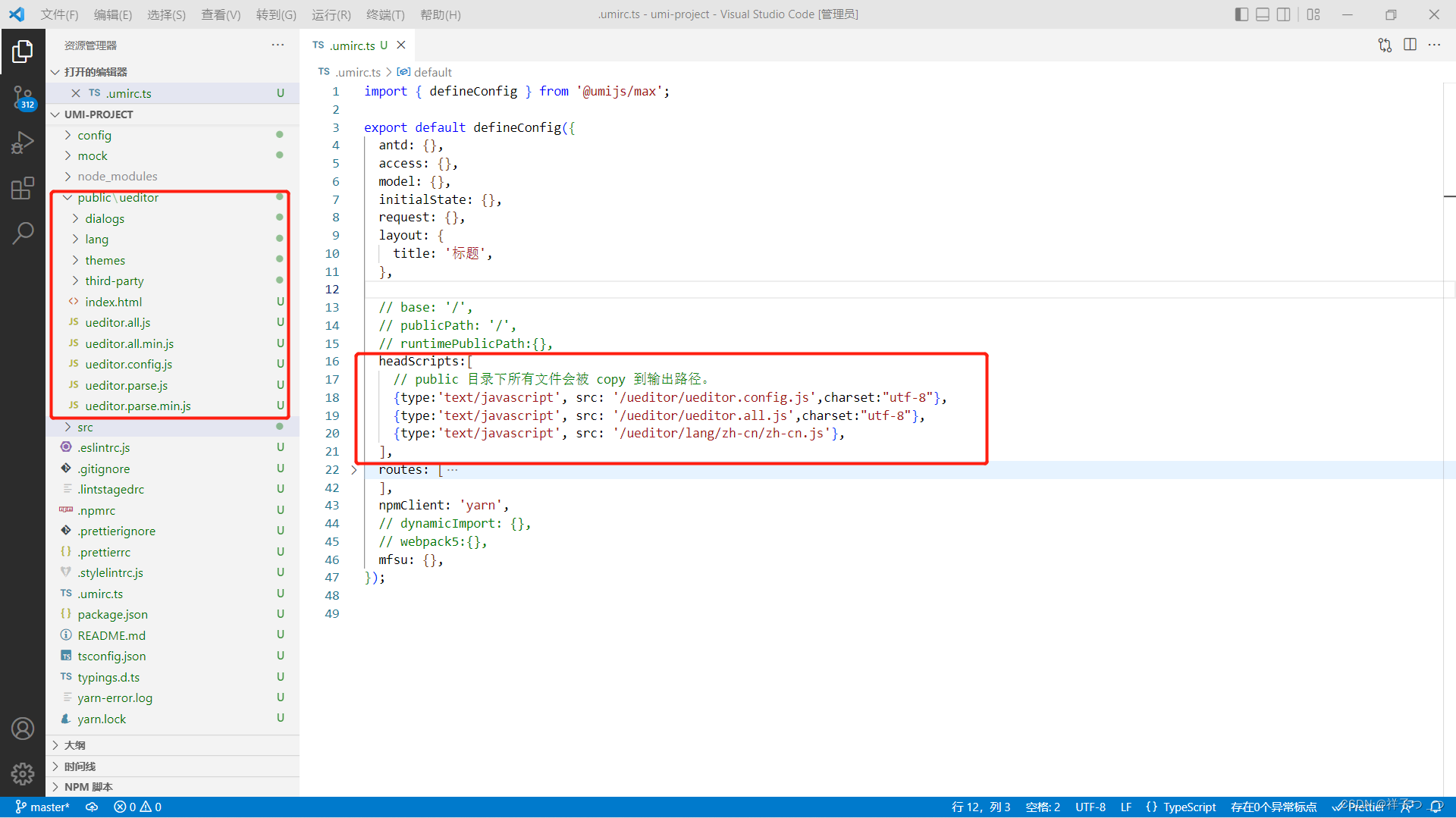Open yarn.lock file

click(x=173, y=719)
